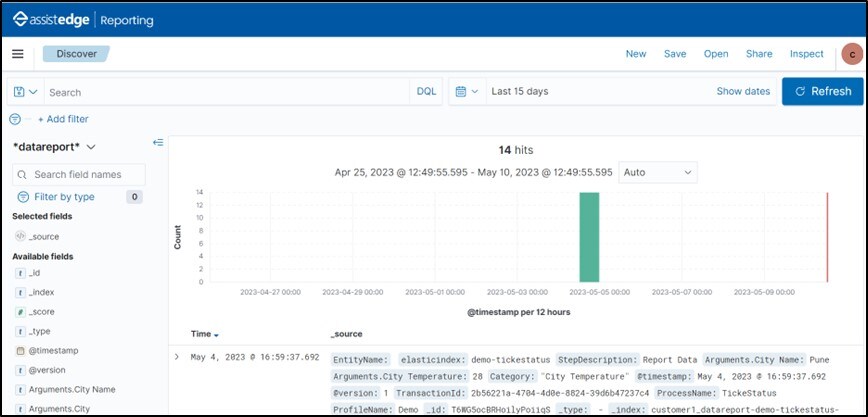Select Inspect in the top menu
The image size is (868, 417).
click(807, 54)
